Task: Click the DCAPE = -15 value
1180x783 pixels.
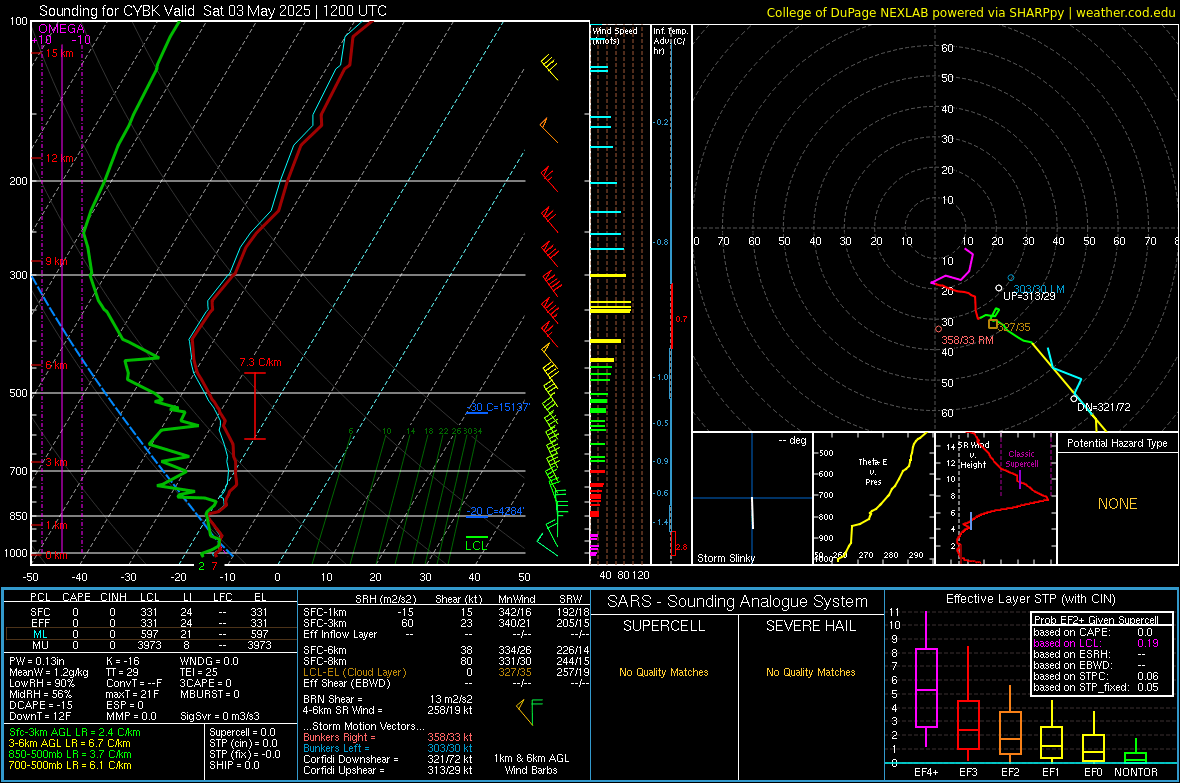Action: click(x=40, y=705)
